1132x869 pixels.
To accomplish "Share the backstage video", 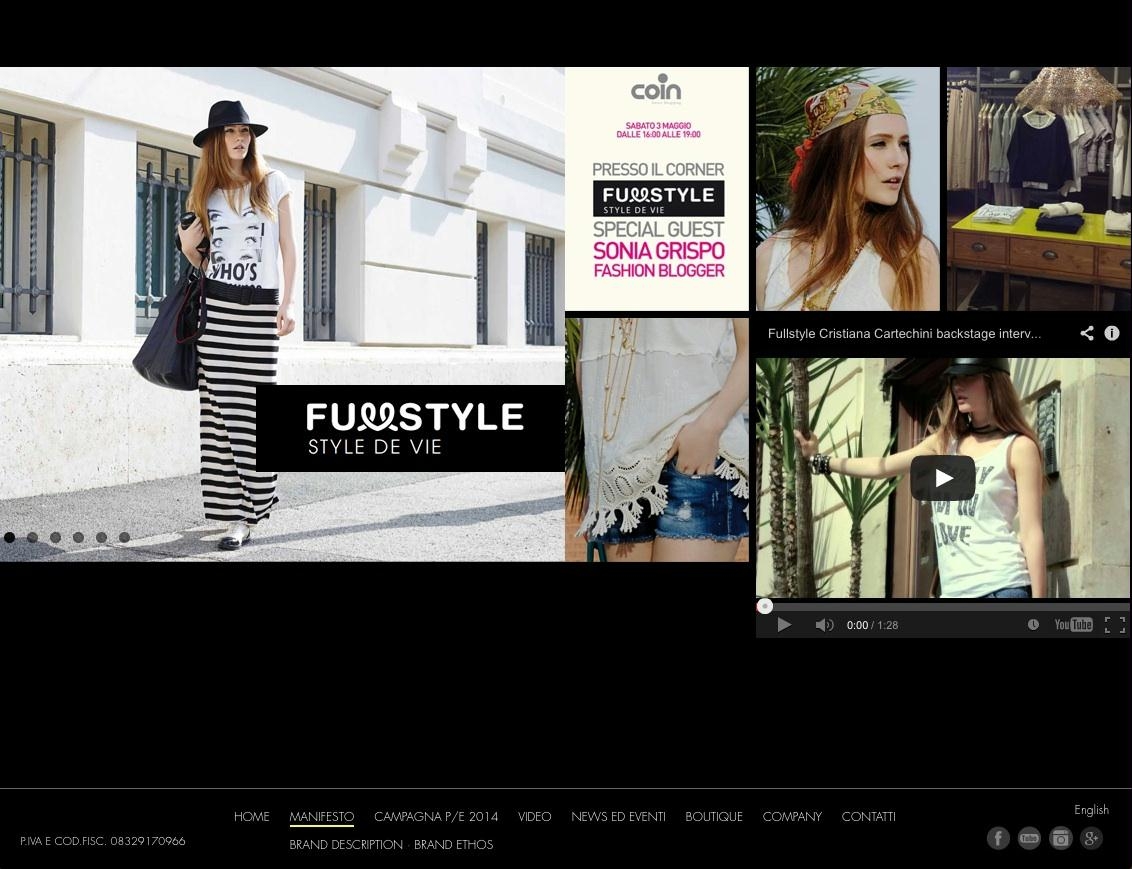I will 1087,334.
